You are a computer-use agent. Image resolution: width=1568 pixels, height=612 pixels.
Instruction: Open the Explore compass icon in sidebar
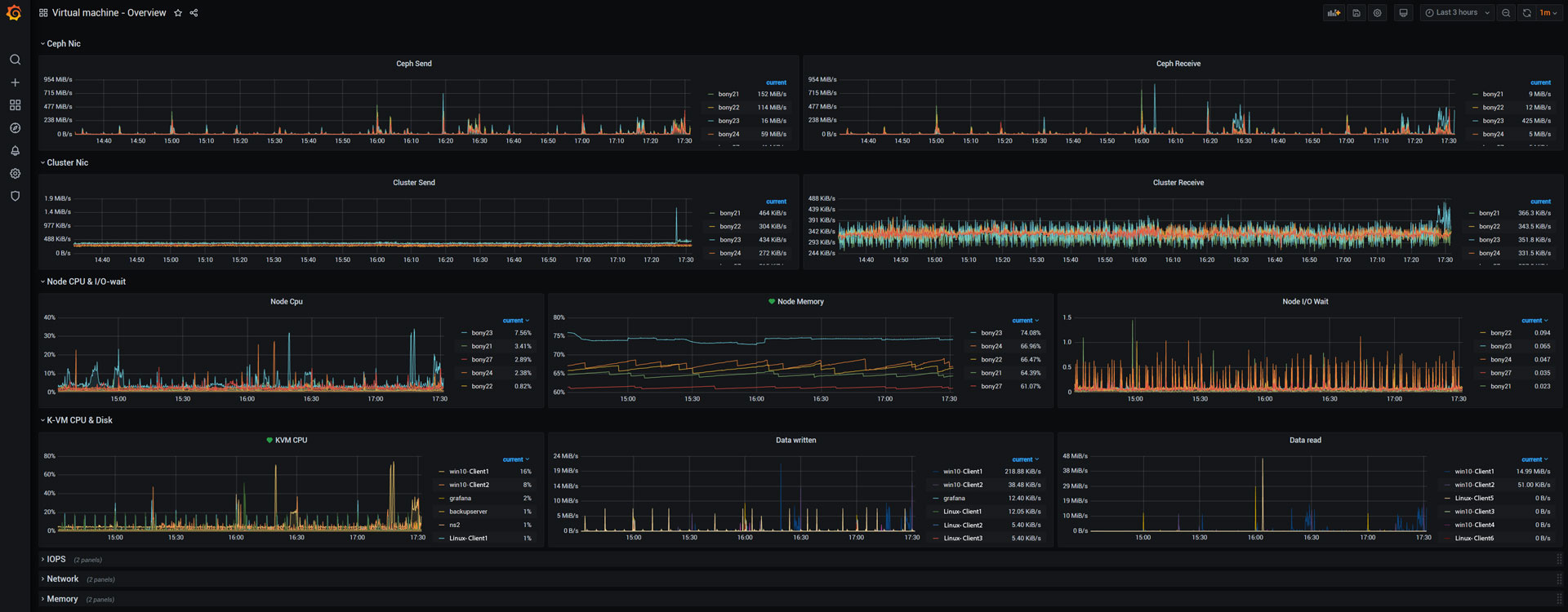coord(15,128)
